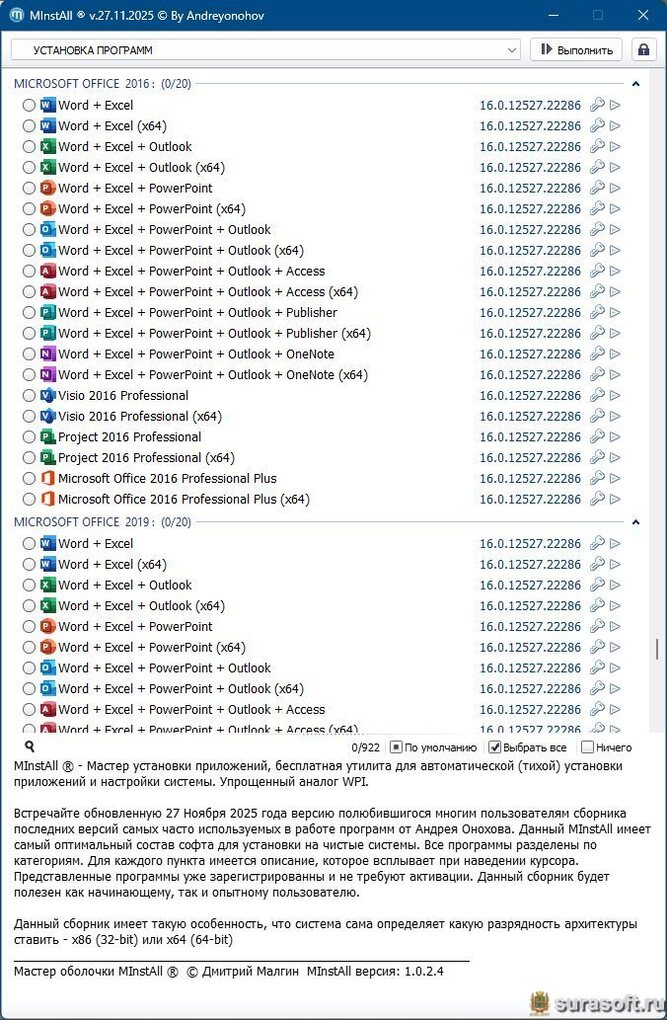Select Microsoft Office 2016 Professional Plus radio button
Screen dimensions: 667x1020
click(x=29, y=479)
